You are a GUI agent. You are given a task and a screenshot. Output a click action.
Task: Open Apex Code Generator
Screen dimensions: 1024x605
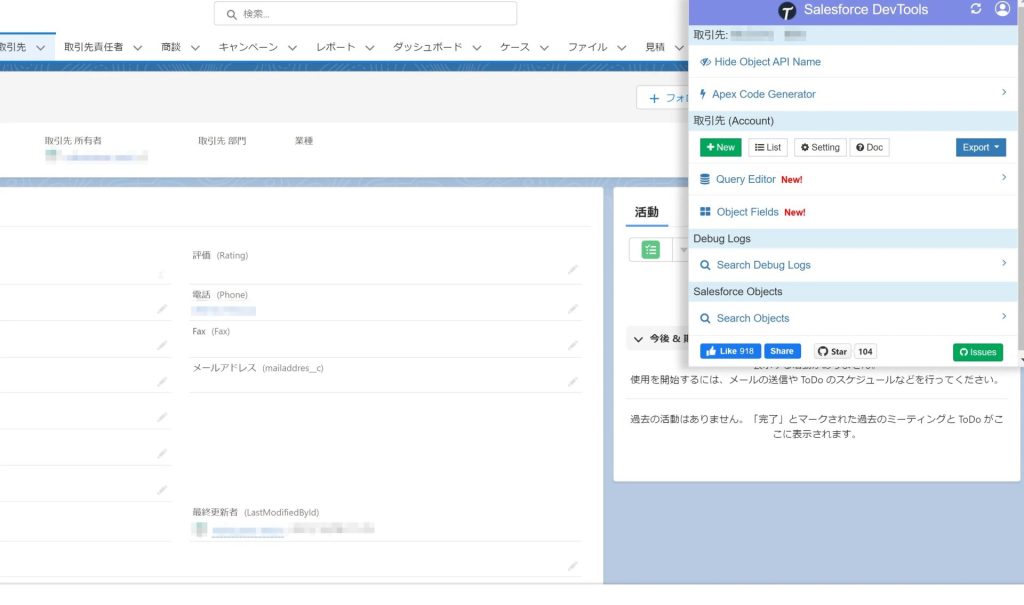pyautogui.click(x=763, y=94)
